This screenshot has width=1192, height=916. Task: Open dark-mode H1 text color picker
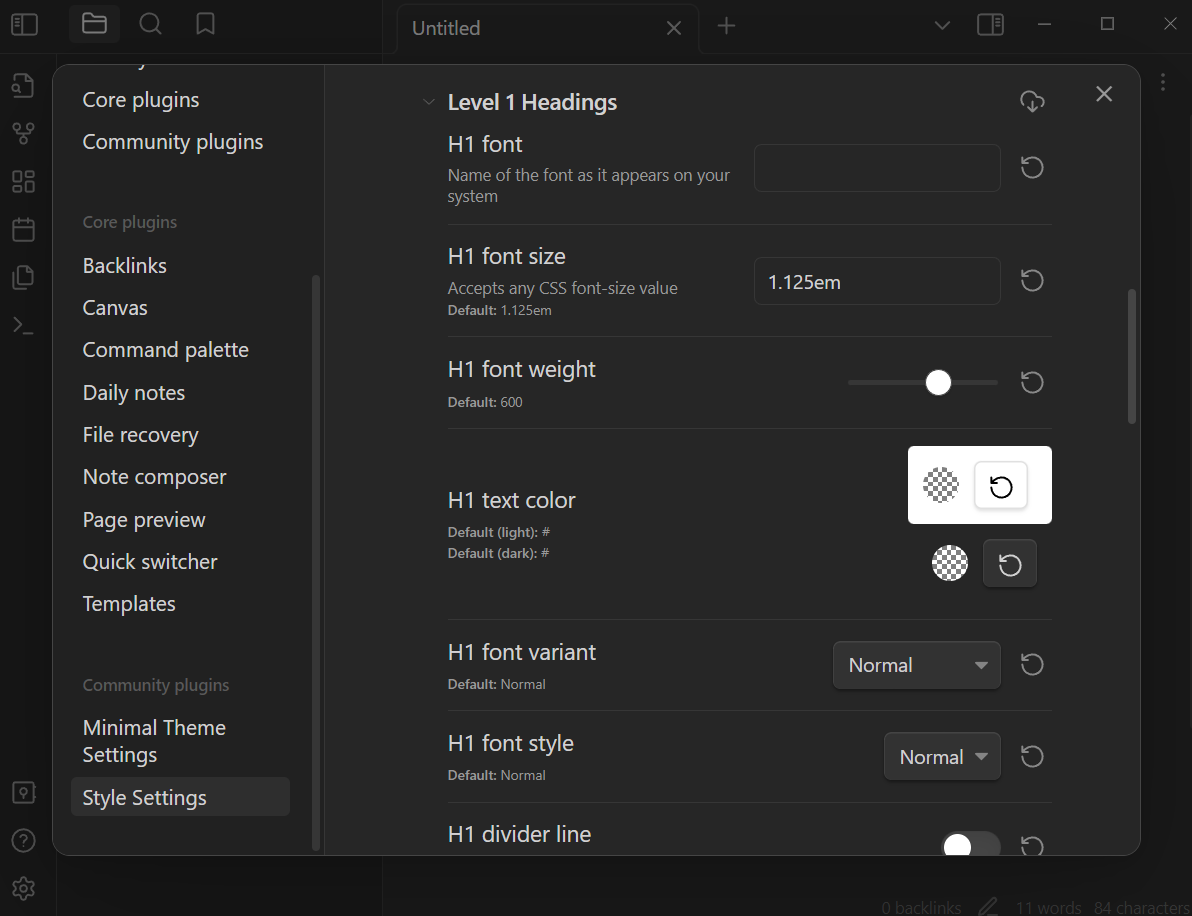click(x=949, y=563)
